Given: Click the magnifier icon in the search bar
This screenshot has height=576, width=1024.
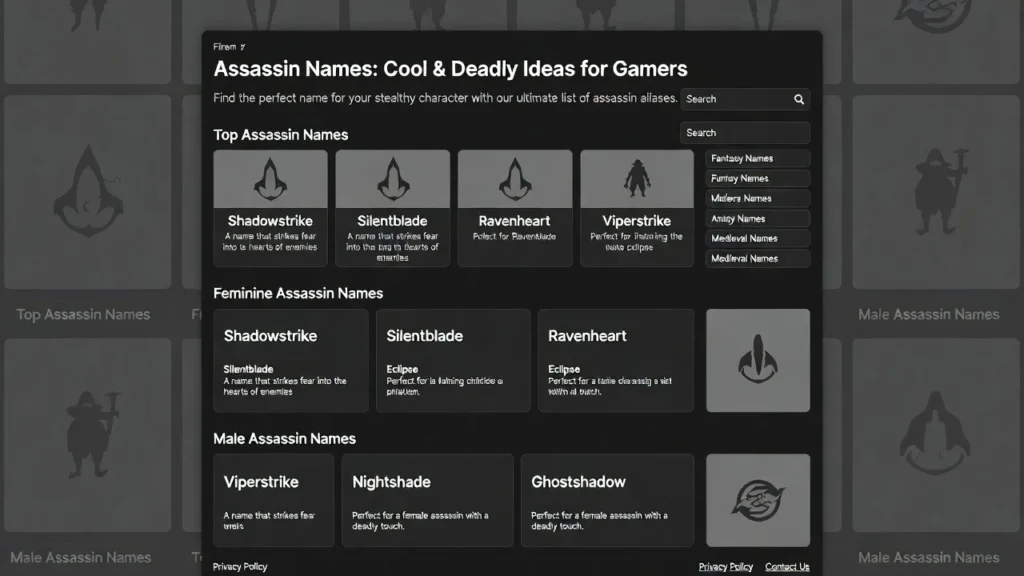Looking at the screenshot, I should [x=798, y=99].
